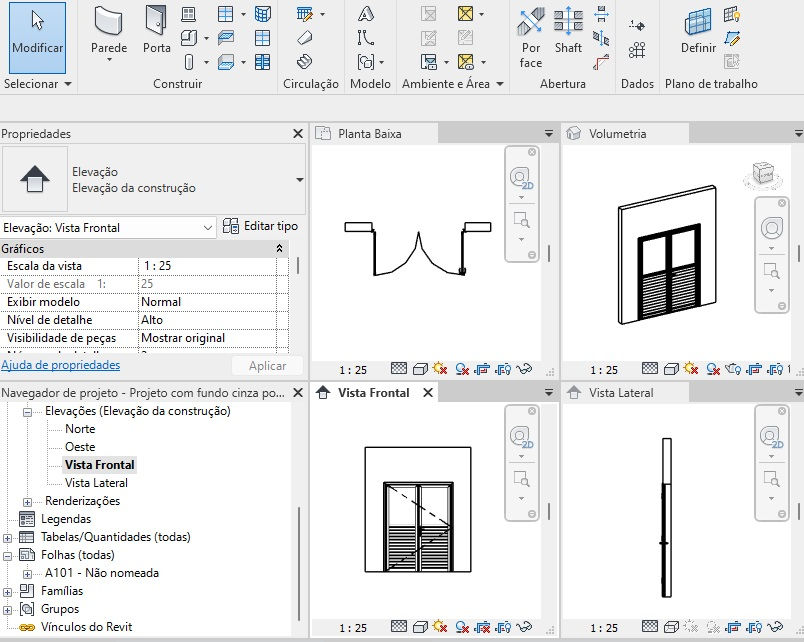Click the Editar tipo button
Viewport: 804px width, 642px height.
click(x=260, y=226)
